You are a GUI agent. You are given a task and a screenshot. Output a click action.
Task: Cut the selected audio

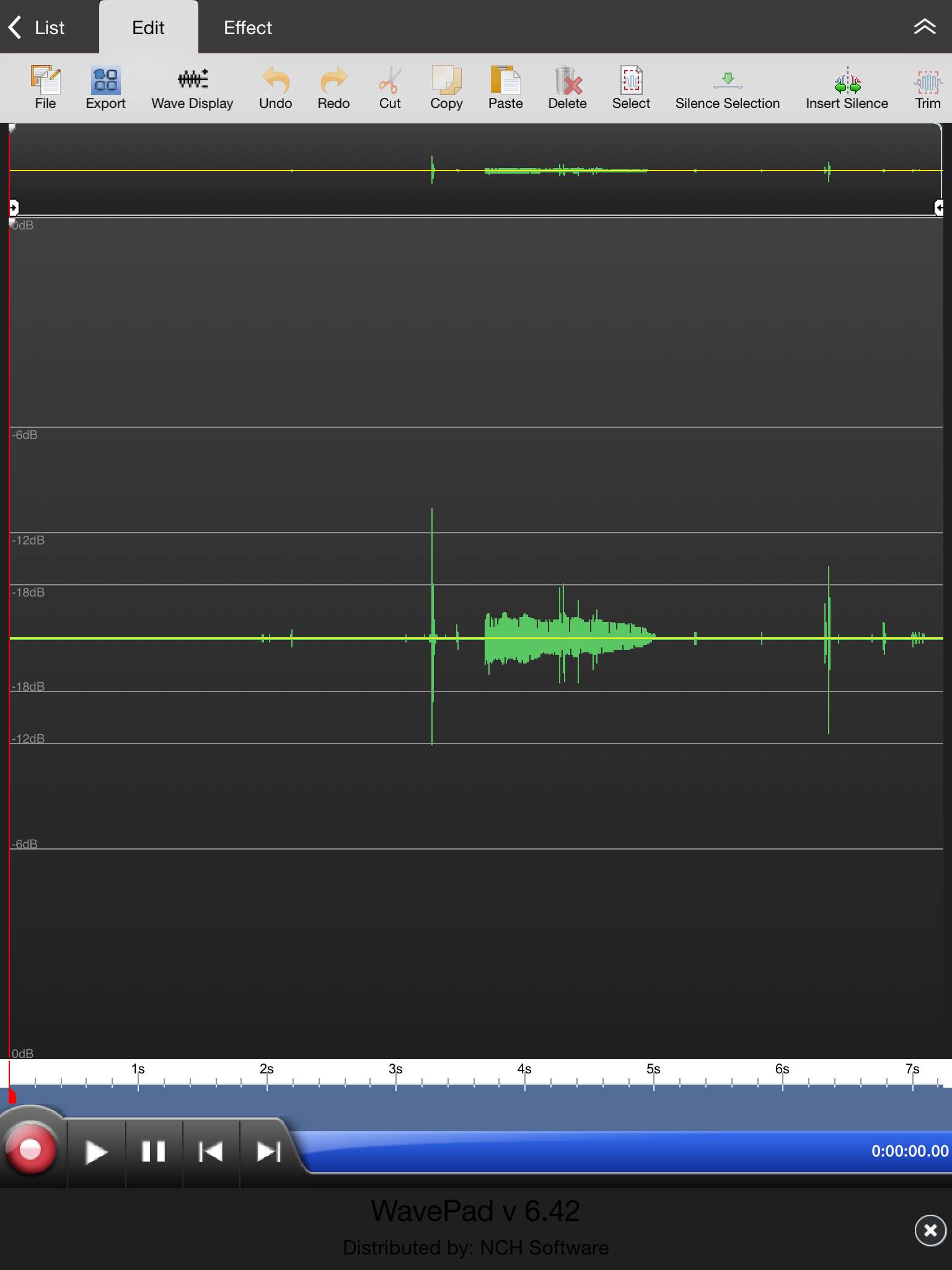pos(390,87)
